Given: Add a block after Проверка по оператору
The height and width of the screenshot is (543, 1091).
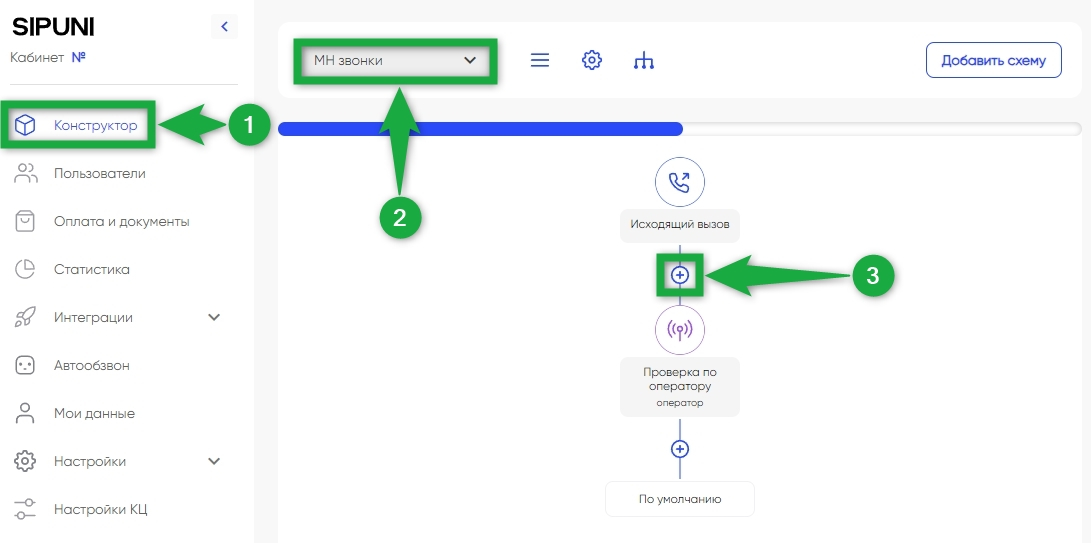Looking at the screenshot, I should tap(680, 449).
